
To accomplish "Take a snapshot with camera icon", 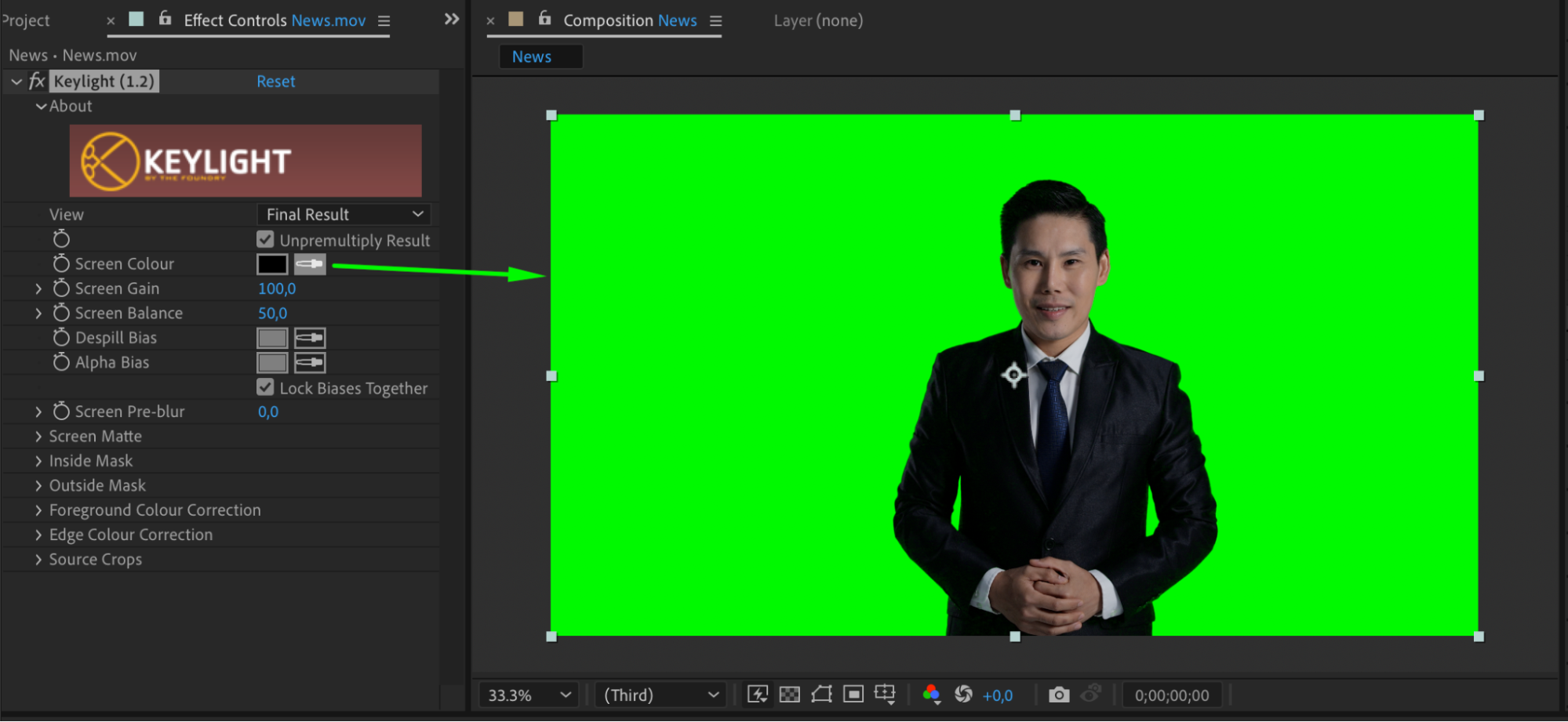I will coord(1058,695).
